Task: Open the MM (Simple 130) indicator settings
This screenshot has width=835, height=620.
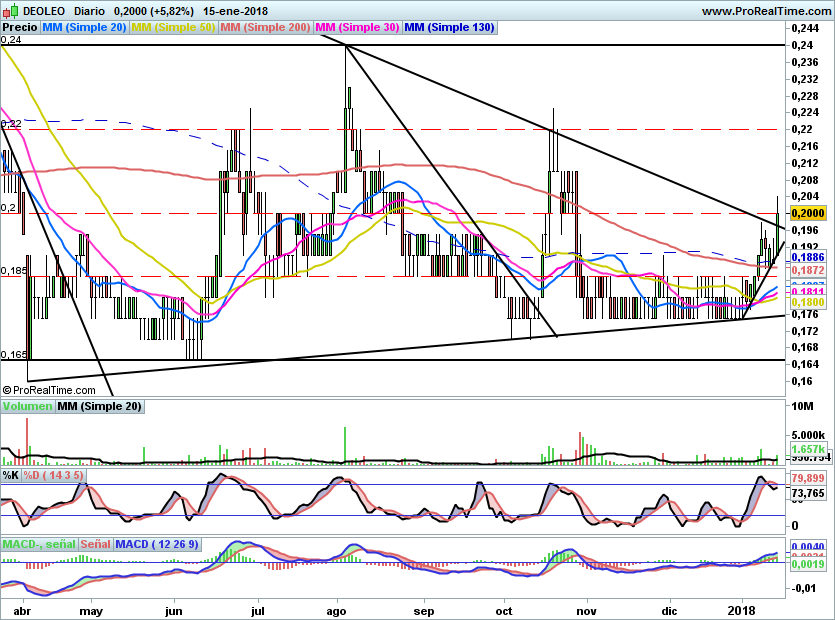Action: point(449,28)
